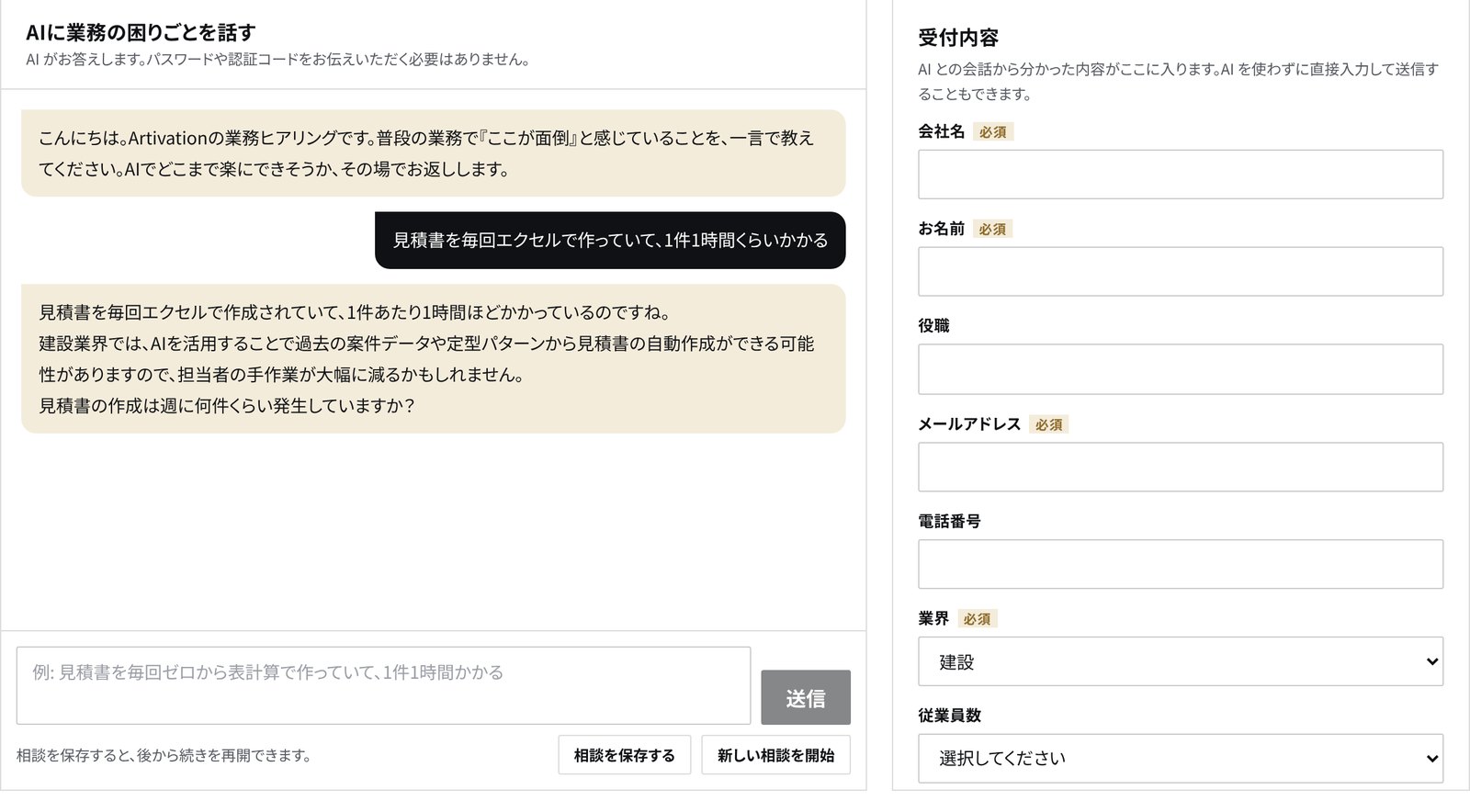Image resolution: width=1470 pixels, height=812 pixels.
Task: Click the 役職 input field
Action: [1181, 369]
